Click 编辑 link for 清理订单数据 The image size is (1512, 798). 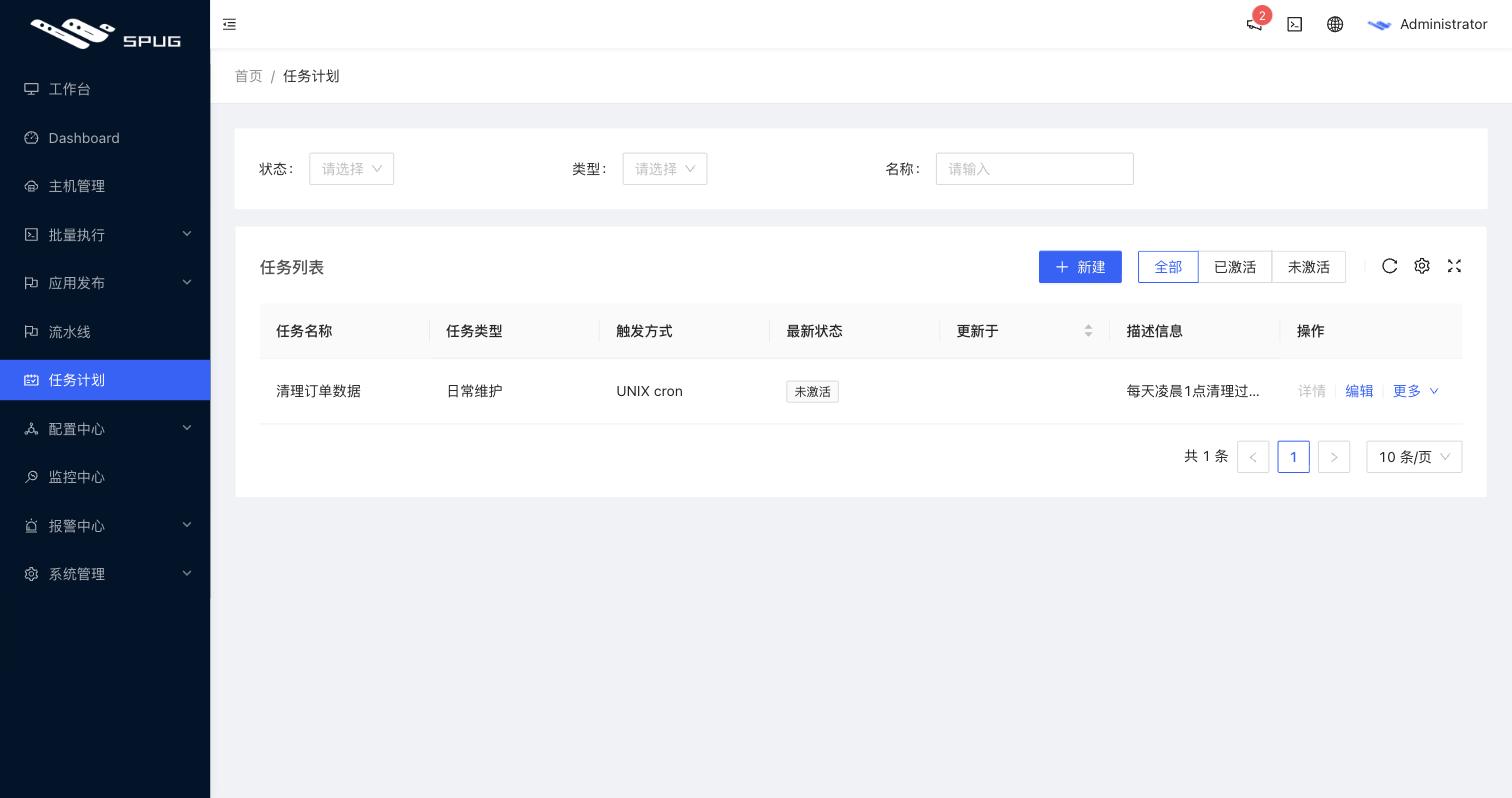pyautogui.click(x=1359, y=391)
